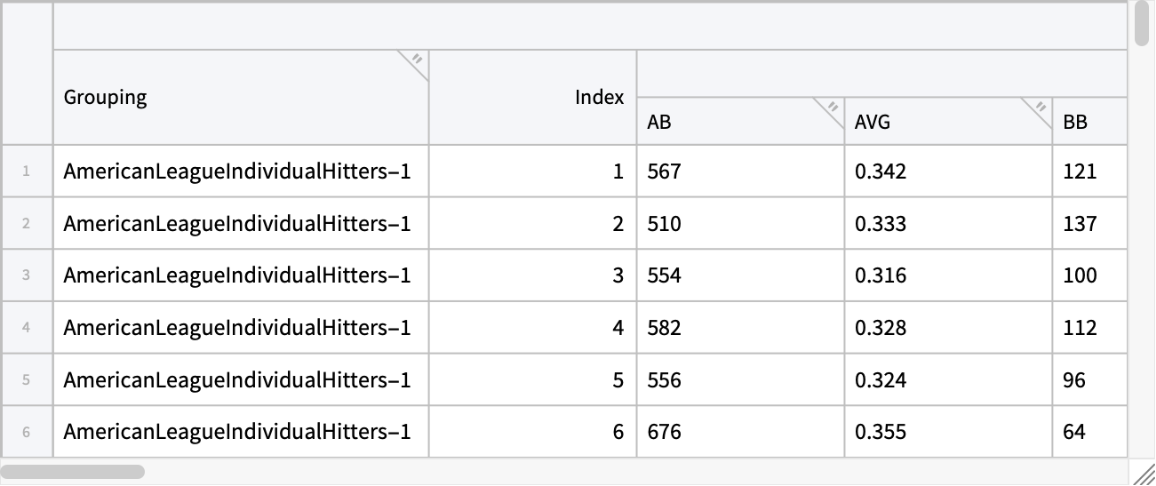Click the AVG column header label
Image resolution: width=1156 pixels, height=486 pixels.
click(872, 122)
